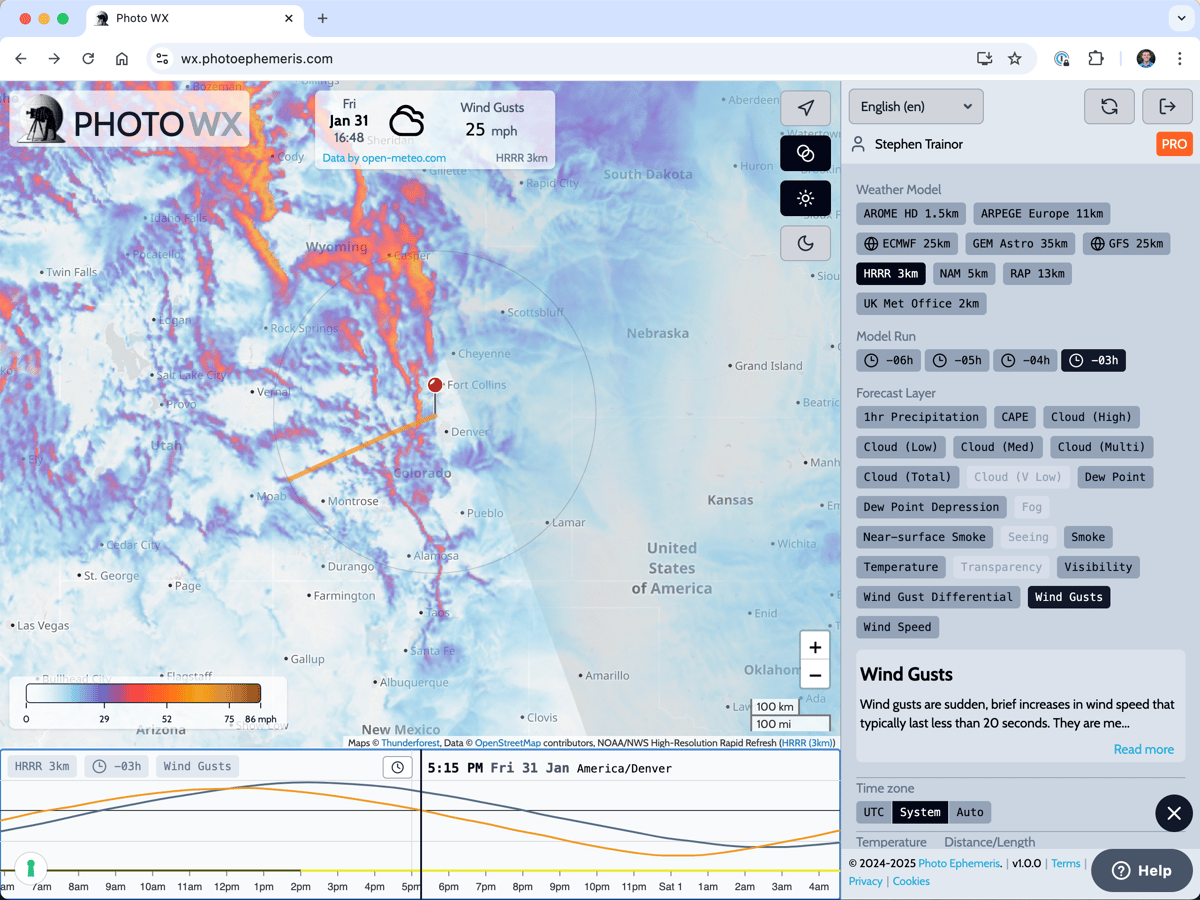Toggle the map overlay layers button
The height and width of the screenshot is (900, 1200).
click(x=805, y=153)
